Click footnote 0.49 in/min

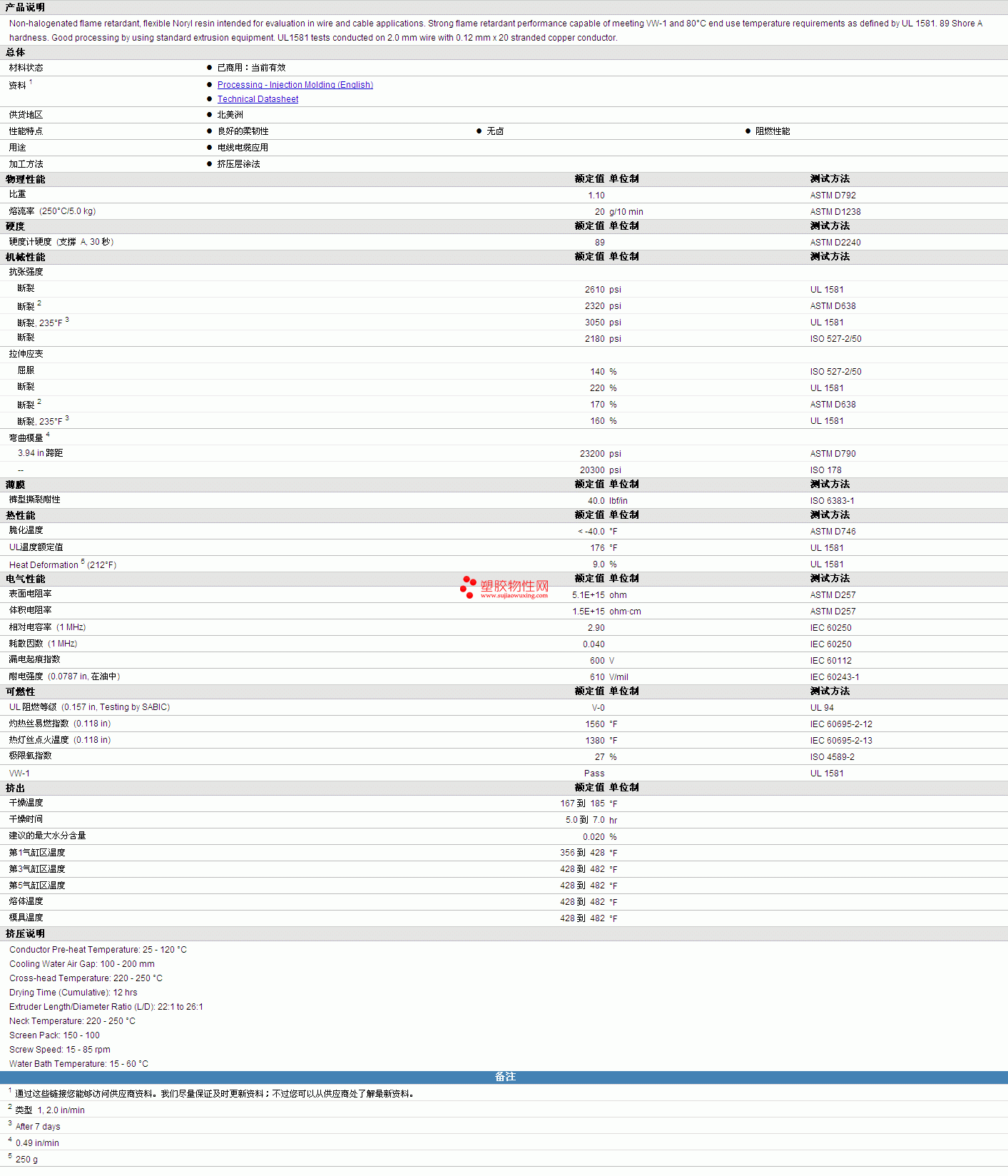37,1143
